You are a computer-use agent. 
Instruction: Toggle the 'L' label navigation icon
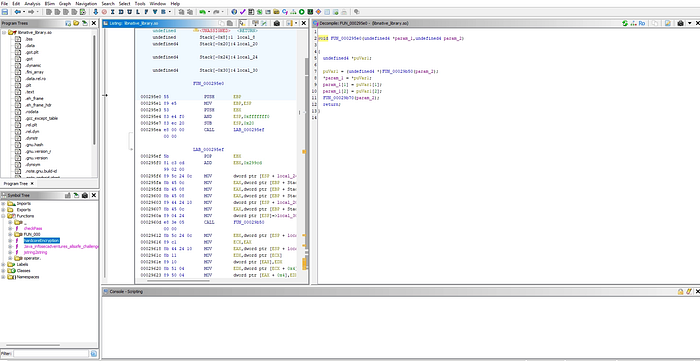tap(138, 12)
